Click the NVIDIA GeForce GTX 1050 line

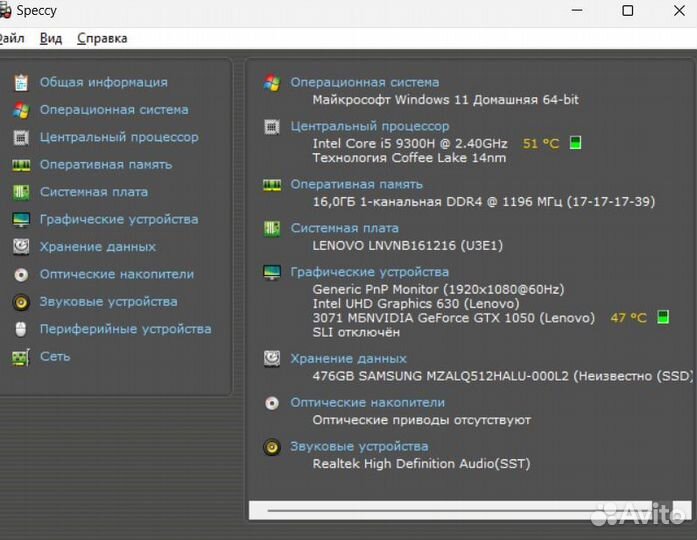coord(453,318)
